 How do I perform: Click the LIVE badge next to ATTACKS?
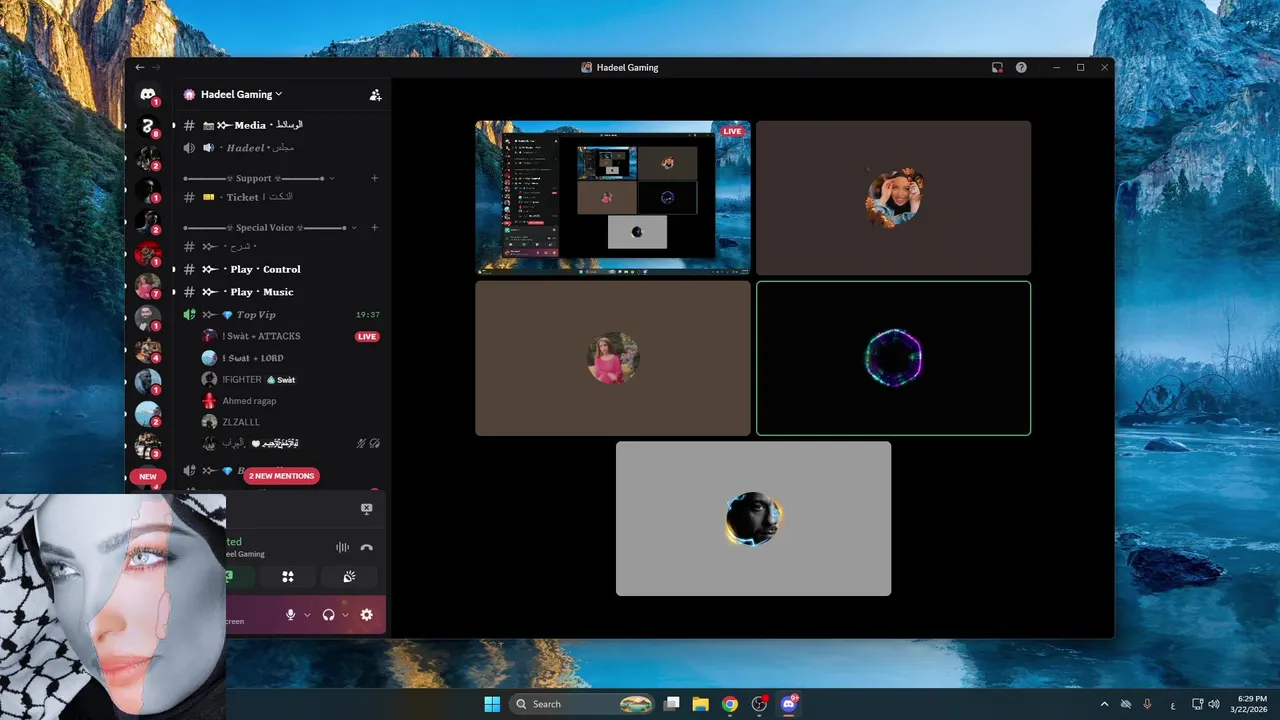click(x=367, y=337)
